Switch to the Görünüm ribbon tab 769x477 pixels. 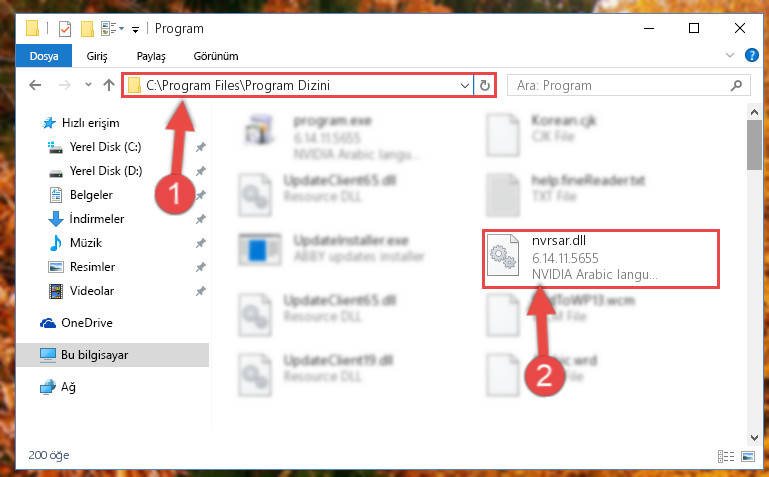[x=216, y=56]
